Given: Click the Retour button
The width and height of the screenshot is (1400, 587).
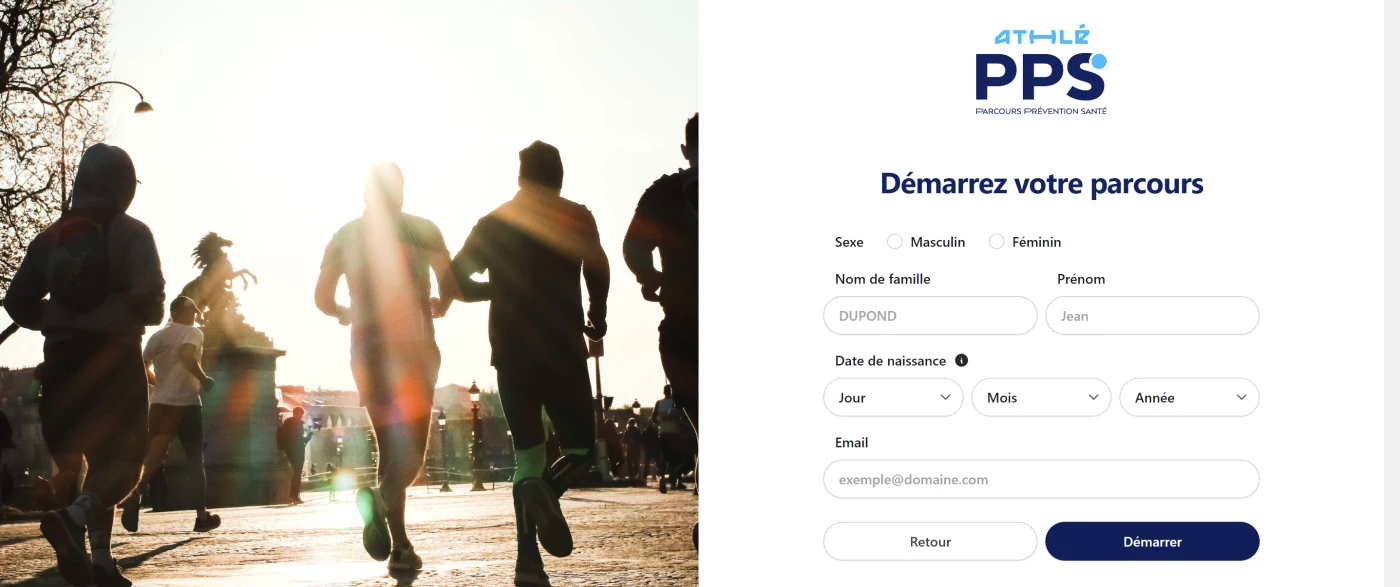Looking at the screenshot, I should click(x=930, y=542).
